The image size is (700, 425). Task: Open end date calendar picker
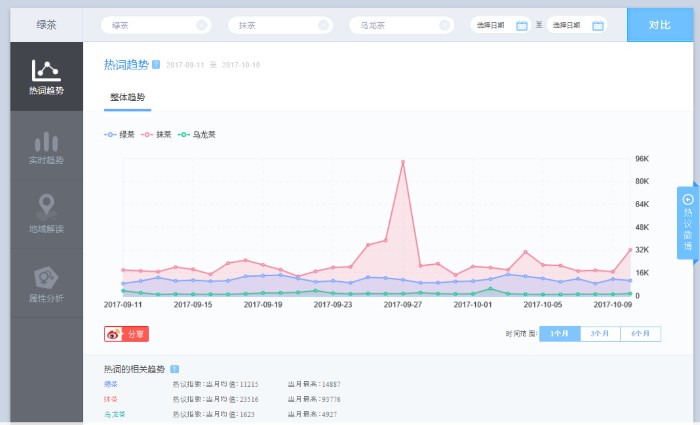click(x=597, y=25)
